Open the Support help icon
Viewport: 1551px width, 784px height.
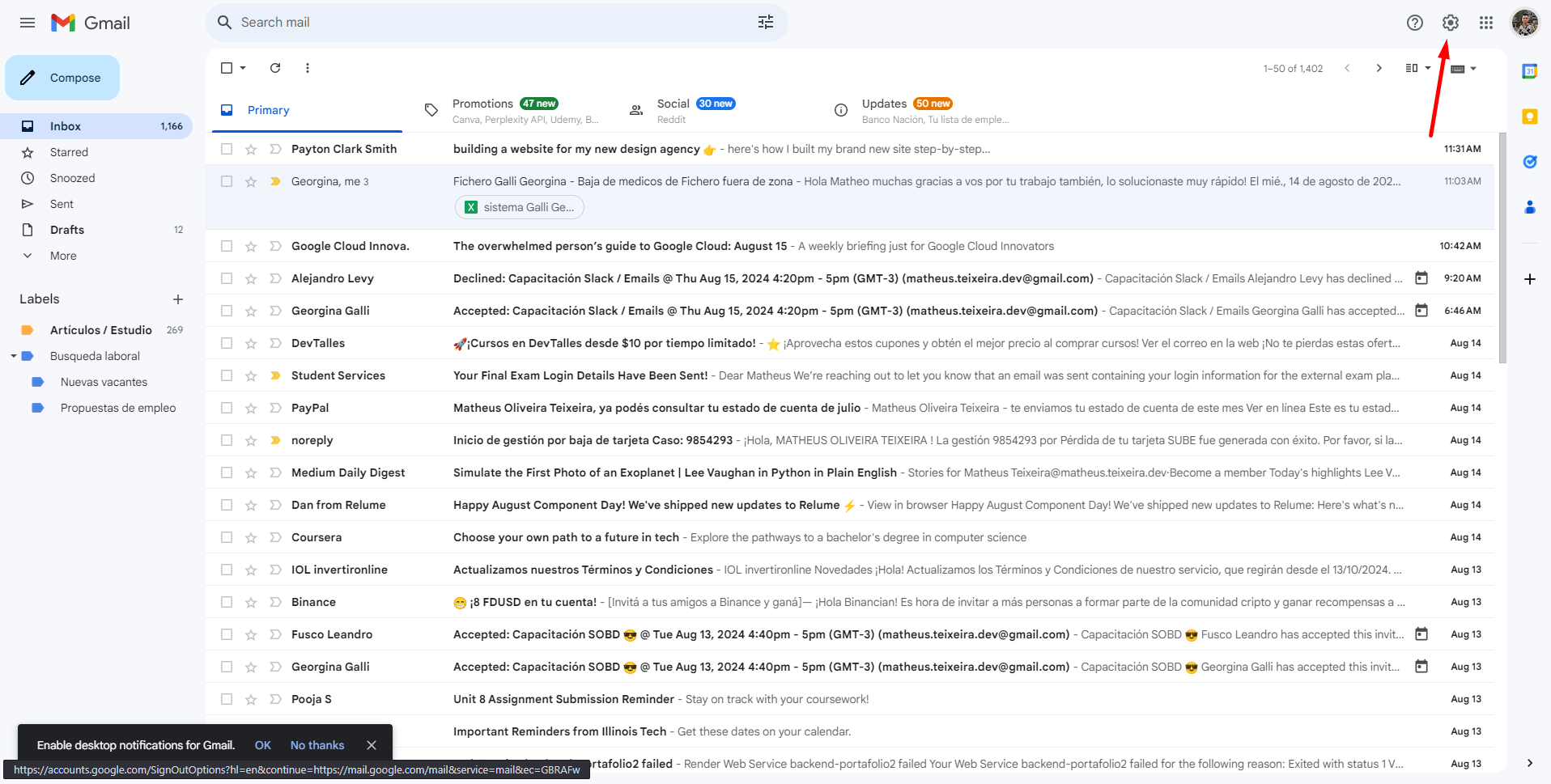(x=1414, y=23)
